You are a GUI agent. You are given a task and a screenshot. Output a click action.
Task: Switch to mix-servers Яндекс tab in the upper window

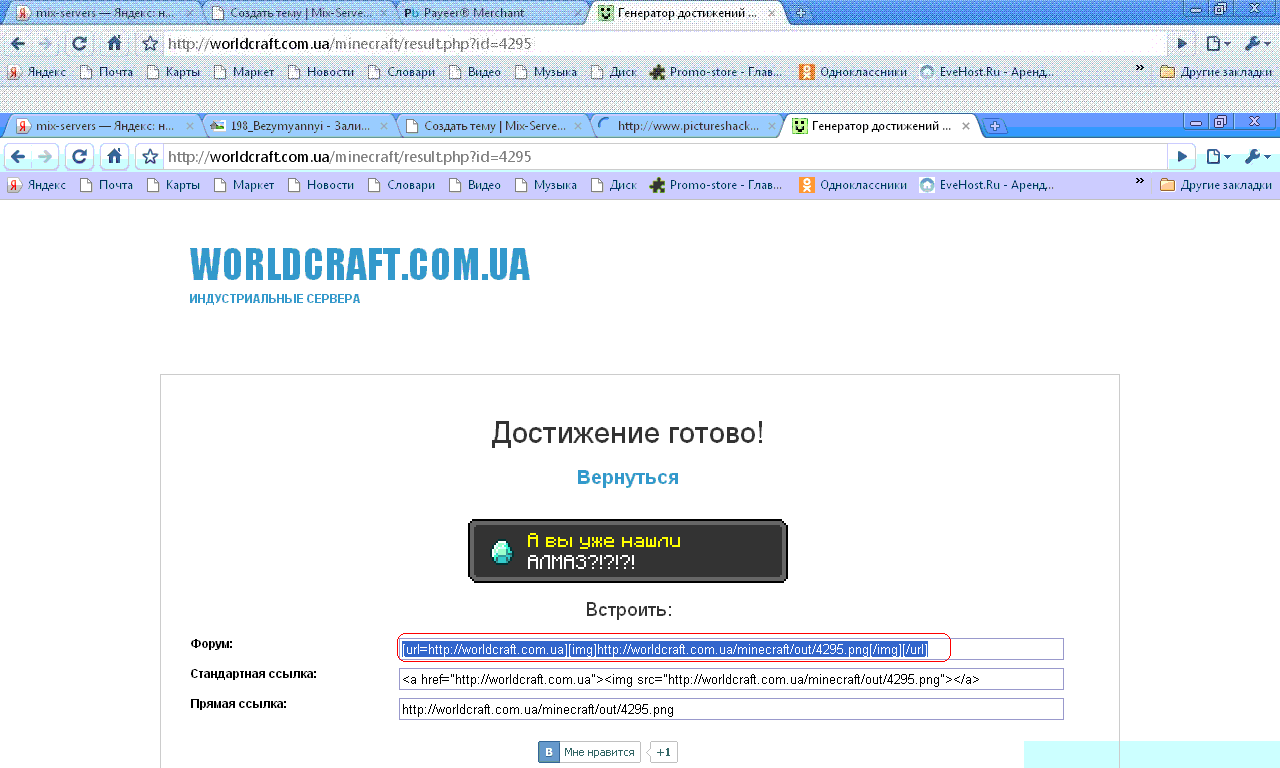tap(103, 13)
